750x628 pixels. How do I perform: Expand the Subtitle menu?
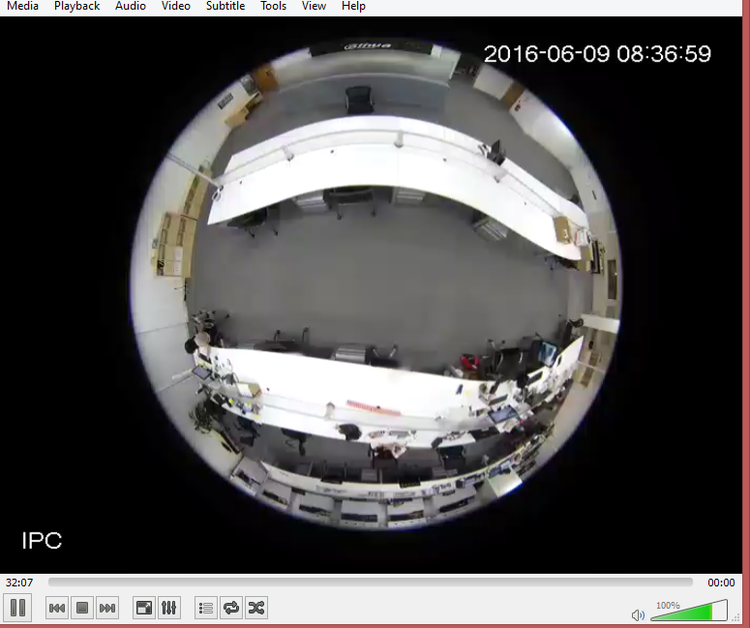click(225, 6)
